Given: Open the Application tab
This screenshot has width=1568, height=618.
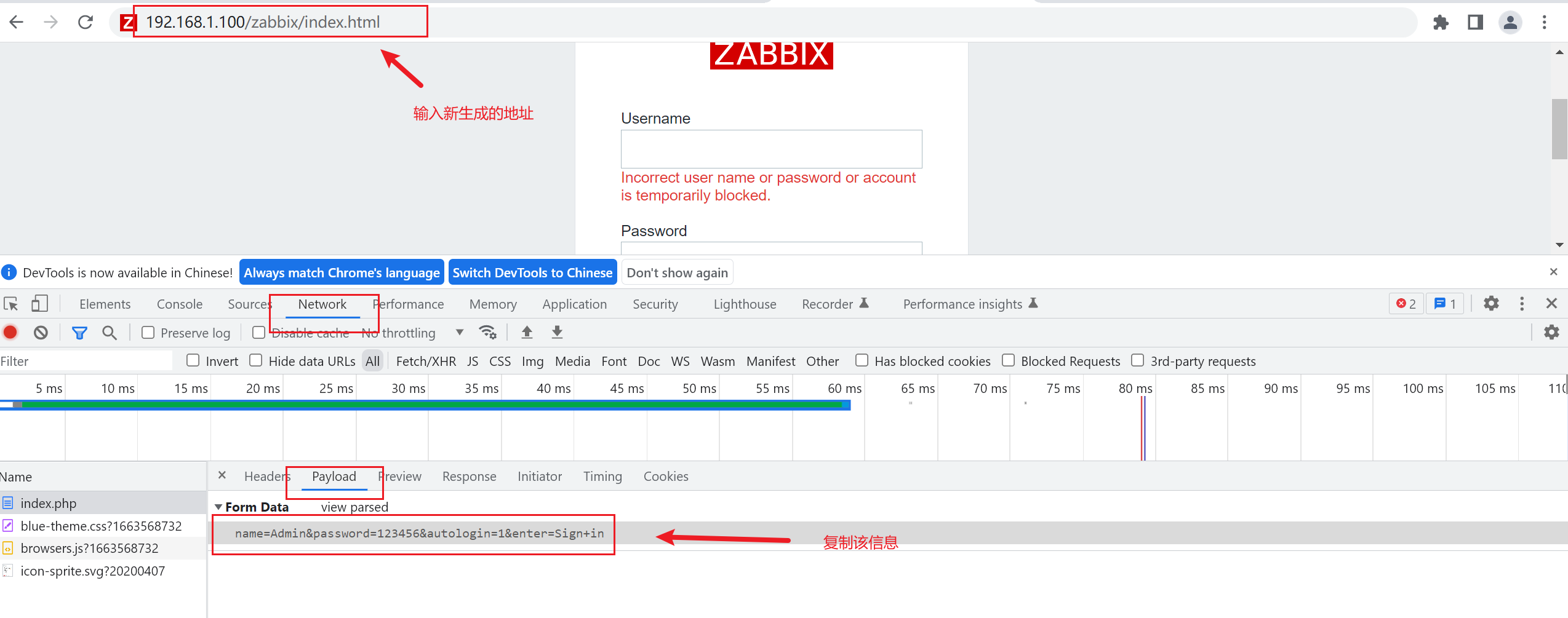Looking at the screenshot, I should click(575, 304).
